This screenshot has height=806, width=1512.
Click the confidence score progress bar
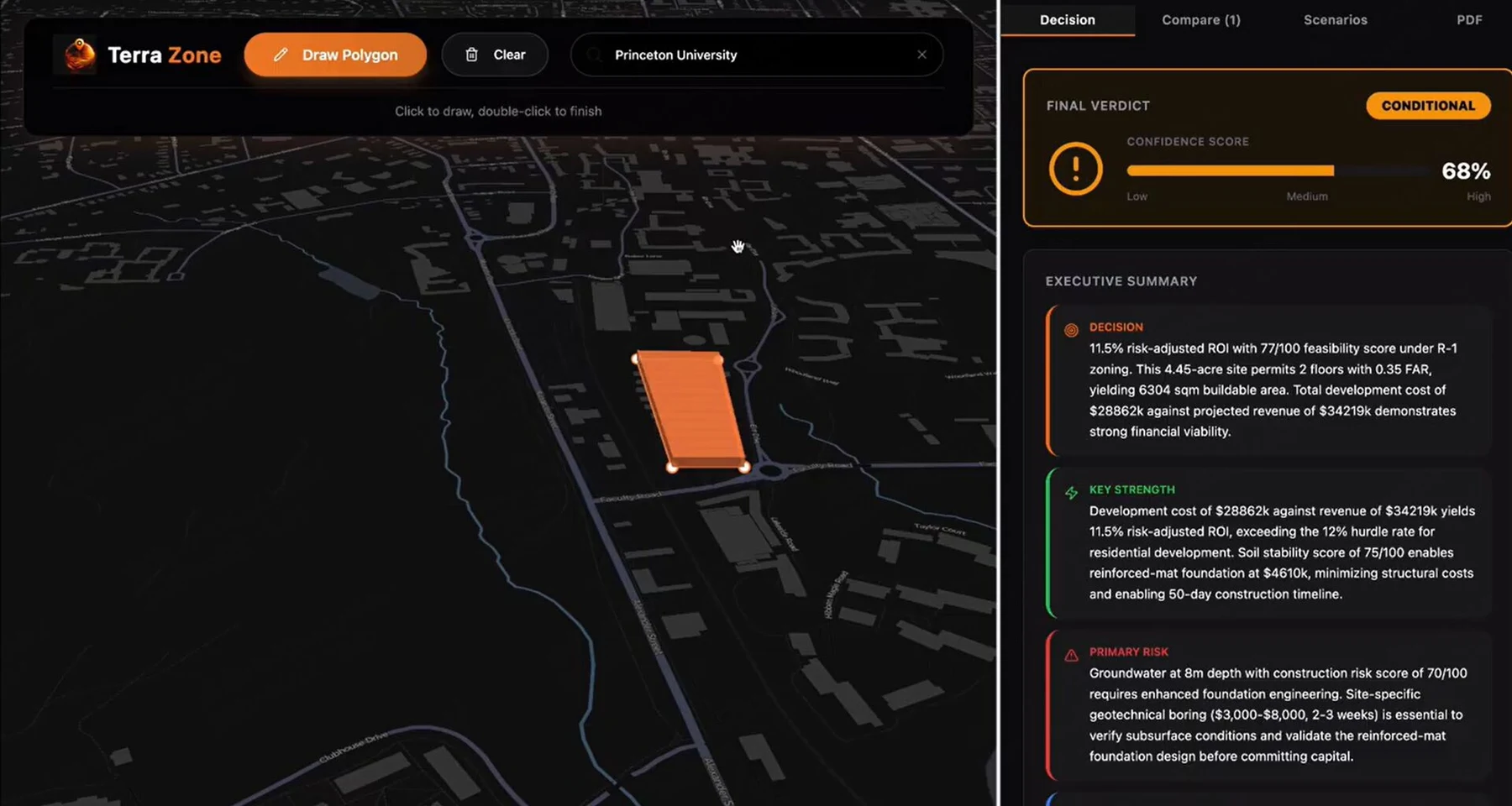[1278, 170]
